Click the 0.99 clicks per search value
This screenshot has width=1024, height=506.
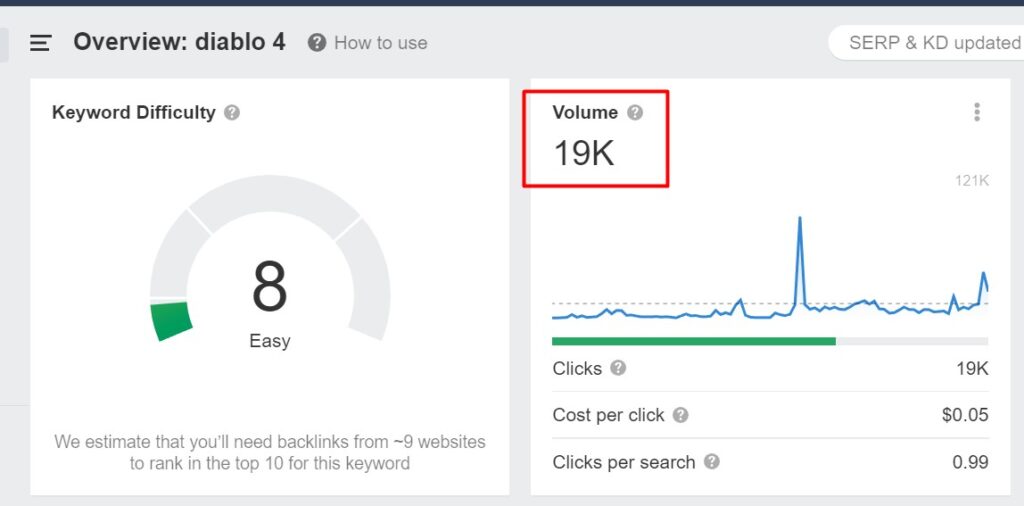click(970, 462)
